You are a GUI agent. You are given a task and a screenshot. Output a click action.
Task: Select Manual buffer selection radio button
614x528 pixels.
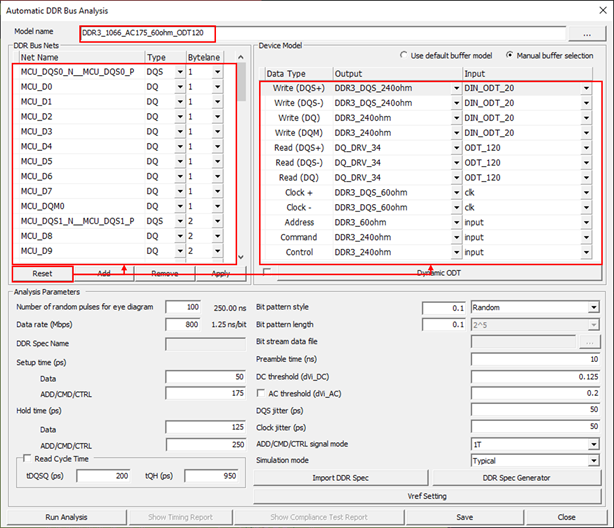click(x=511, y=54)
